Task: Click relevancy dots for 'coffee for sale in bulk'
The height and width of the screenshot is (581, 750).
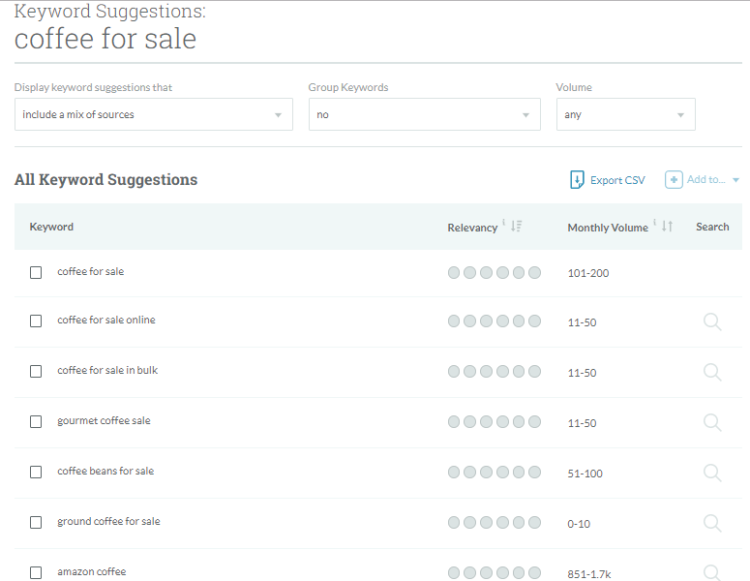Action: [494, 372]
